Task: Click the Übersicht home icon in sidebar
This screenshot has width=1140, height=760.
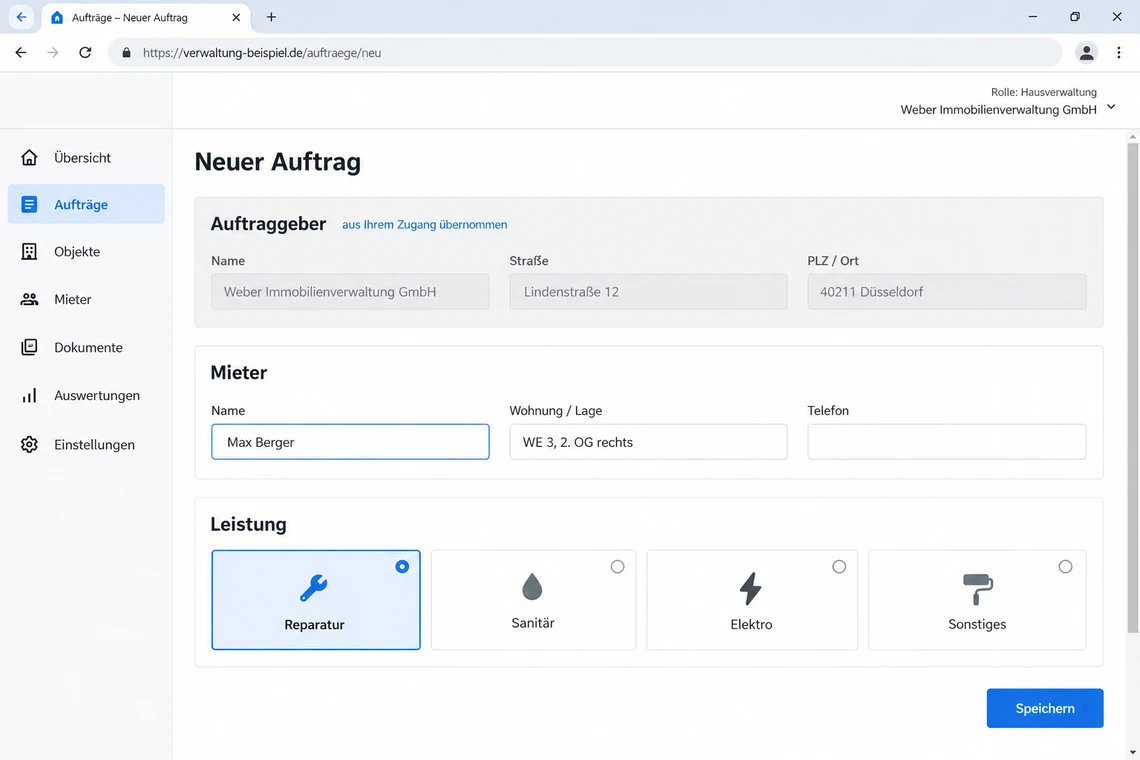Action: 29,157
